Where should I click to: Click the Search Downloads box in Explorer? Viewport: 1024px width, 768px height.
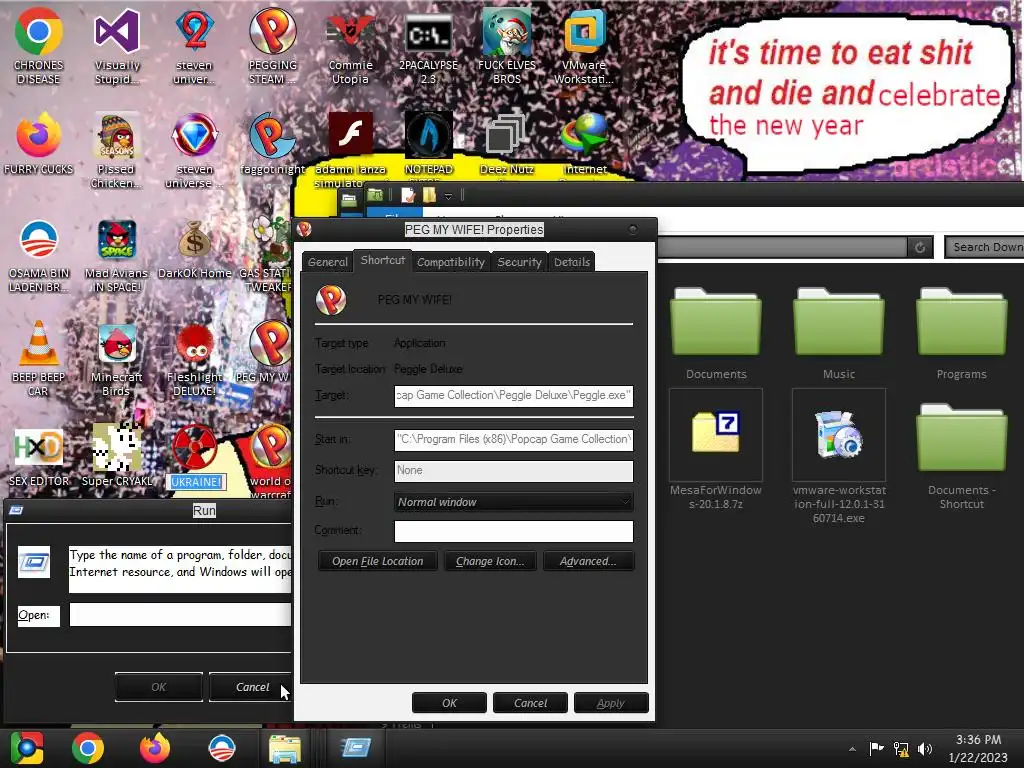[984, 247]
